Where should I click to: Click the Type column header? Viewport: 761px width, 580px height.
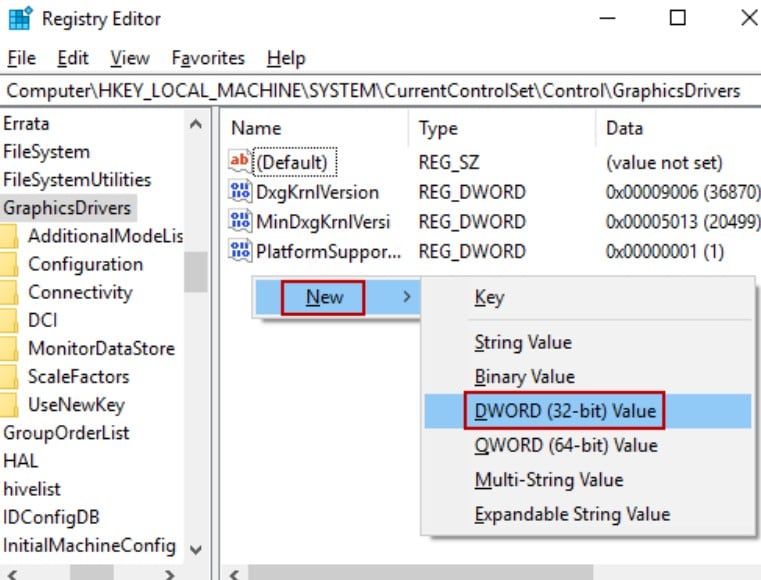(x=438, y=129)
